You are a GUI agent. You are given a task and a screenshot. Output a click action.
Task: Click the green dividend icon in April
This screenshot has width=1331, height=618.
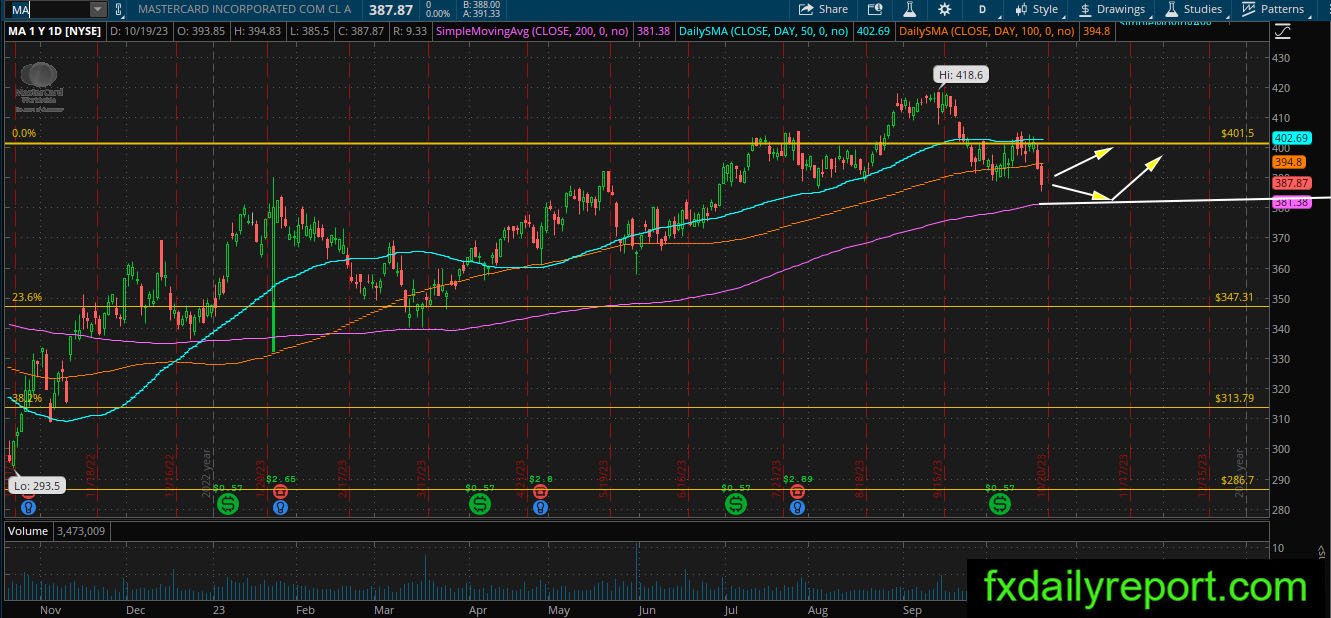pyautogui.click(x=481, y=504)
